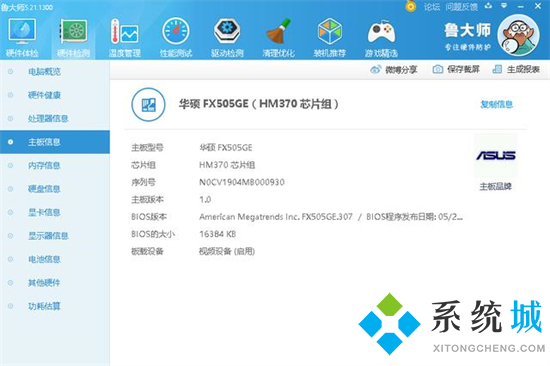Click the 16384 KB BIOS size value
Viewport: 550px width, 366px height.
[217, 234]
